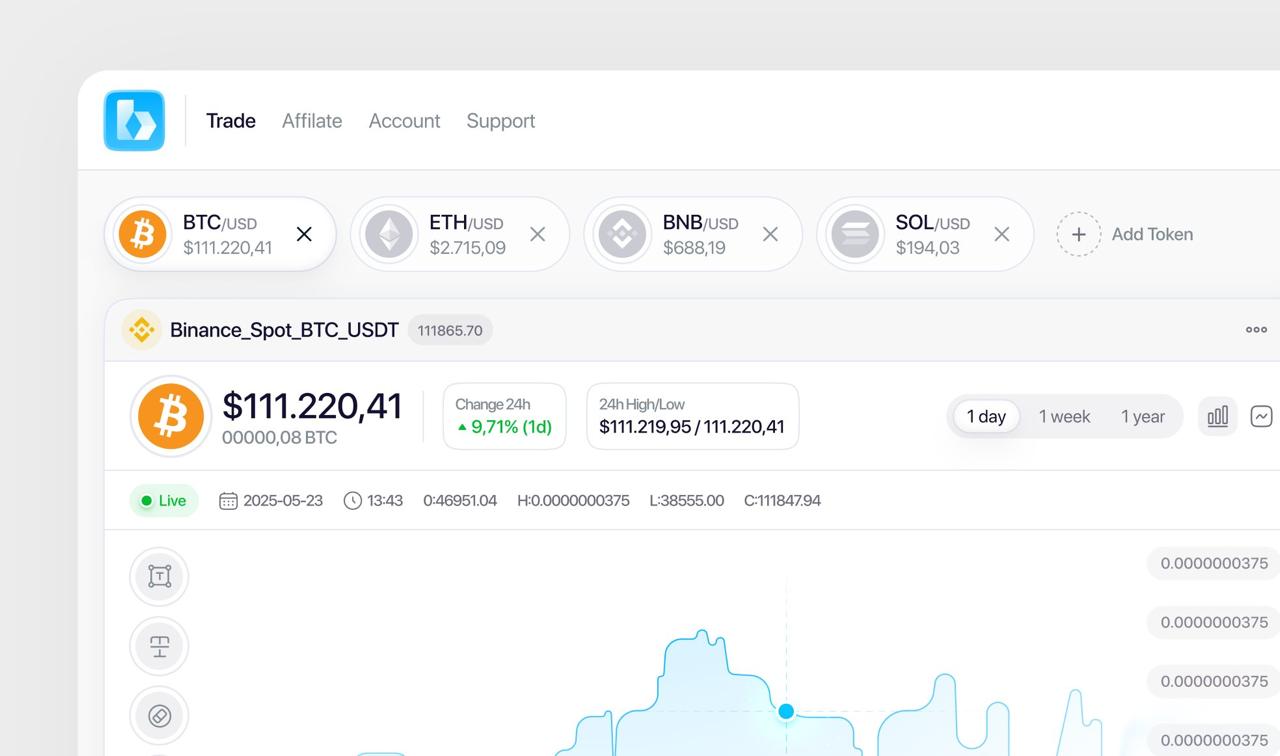Click the Change 24h card
This screenshot has width=1280, height=756.
[x=504, y=416]
